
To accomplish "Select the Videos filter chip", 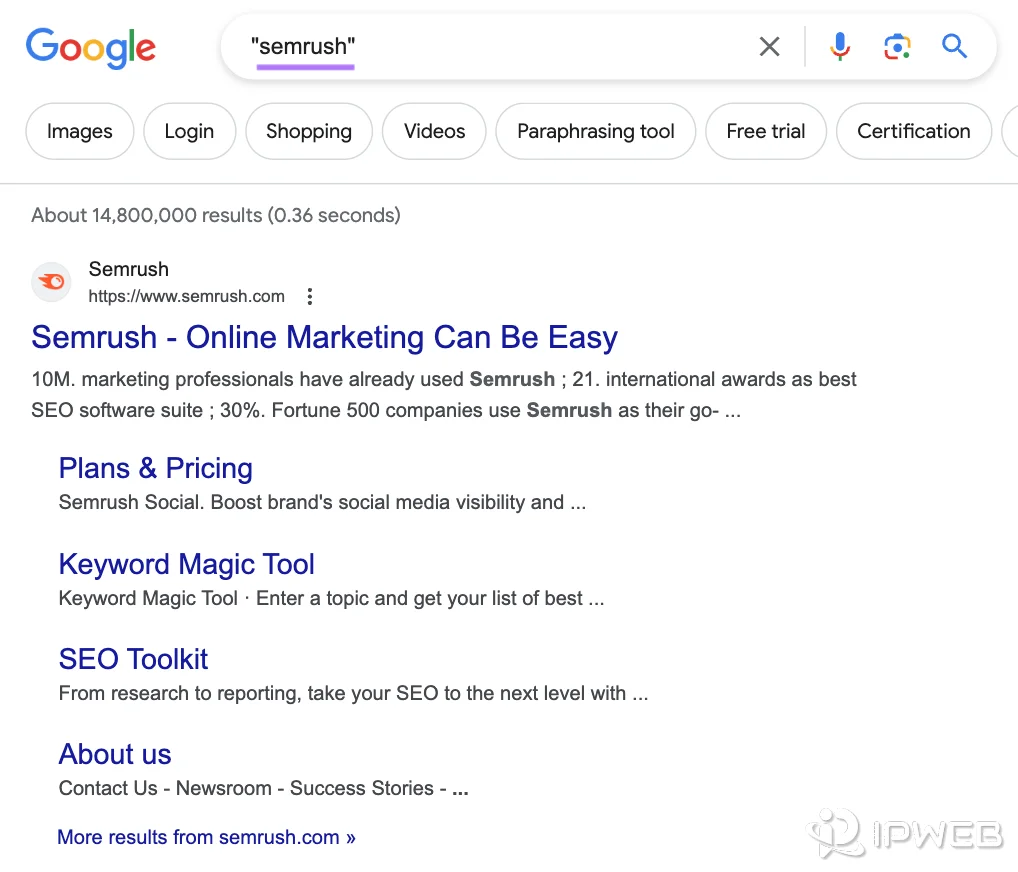I will (434, 131).
